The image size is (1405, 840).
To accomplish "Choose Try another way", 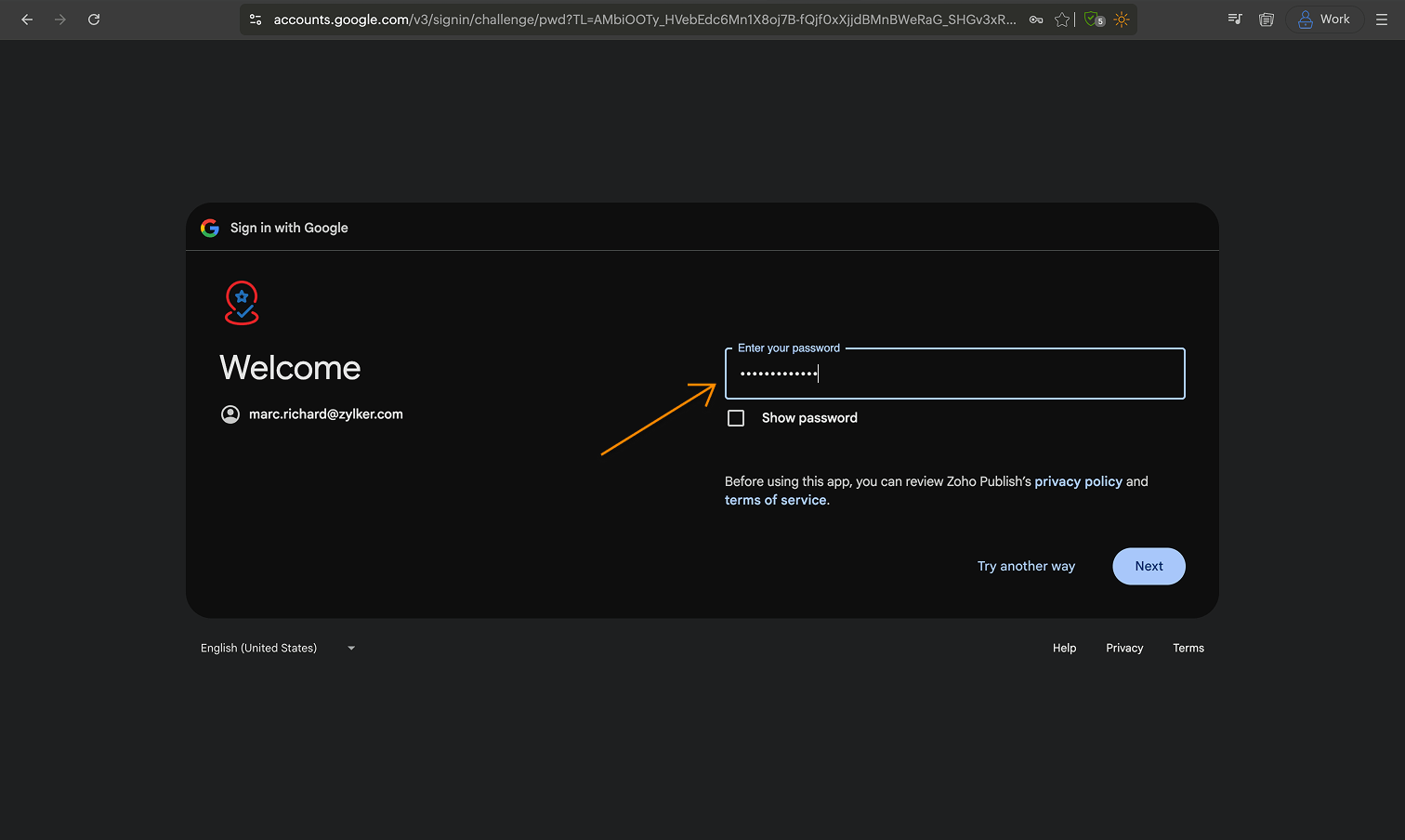I will [1026, 567].
